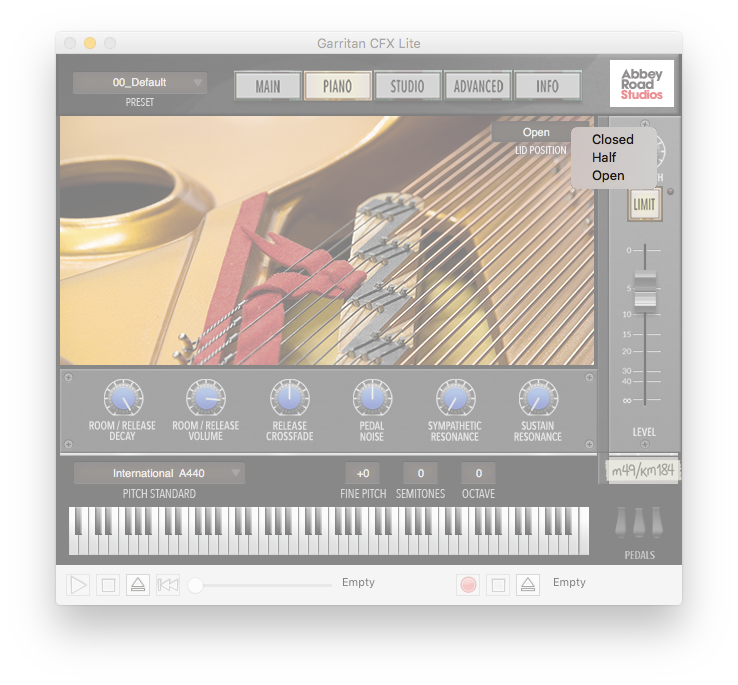Viewport: 738px width, 685px height.
Task: Toggle the LIMIT button
Action: pos(644,204)
